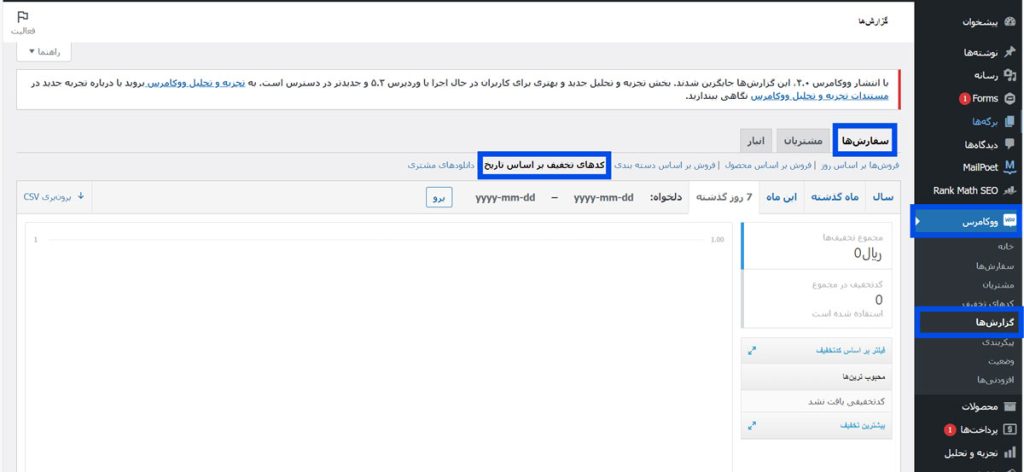
Task: Open the Rank Math SEO menu label
Action: (965, 191)
